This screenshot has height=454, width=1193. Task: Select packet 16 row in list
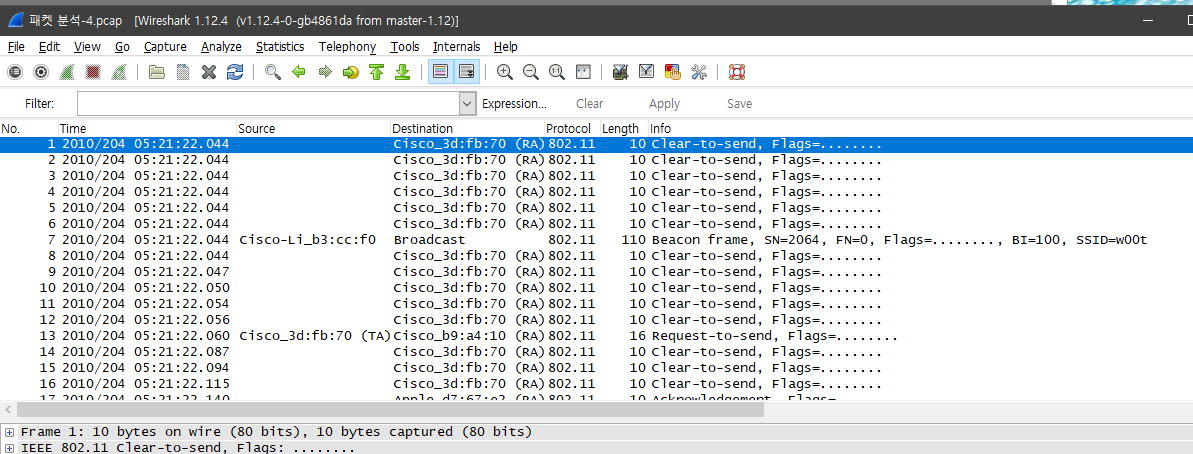tap(596, 383)
